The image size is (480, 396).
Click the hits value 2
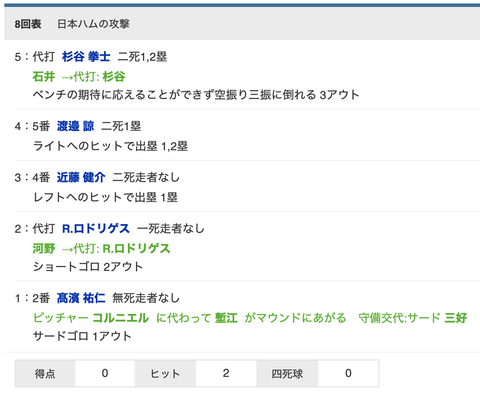pos(226,373)
